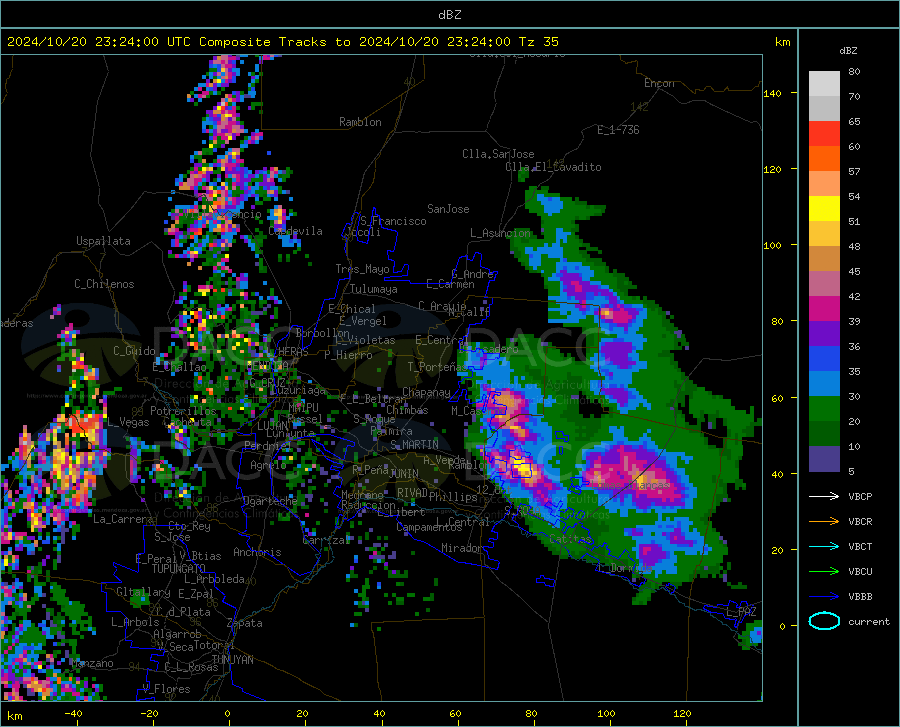Click the JUNIN place label

pyautogui.click(x=404, y=474)
